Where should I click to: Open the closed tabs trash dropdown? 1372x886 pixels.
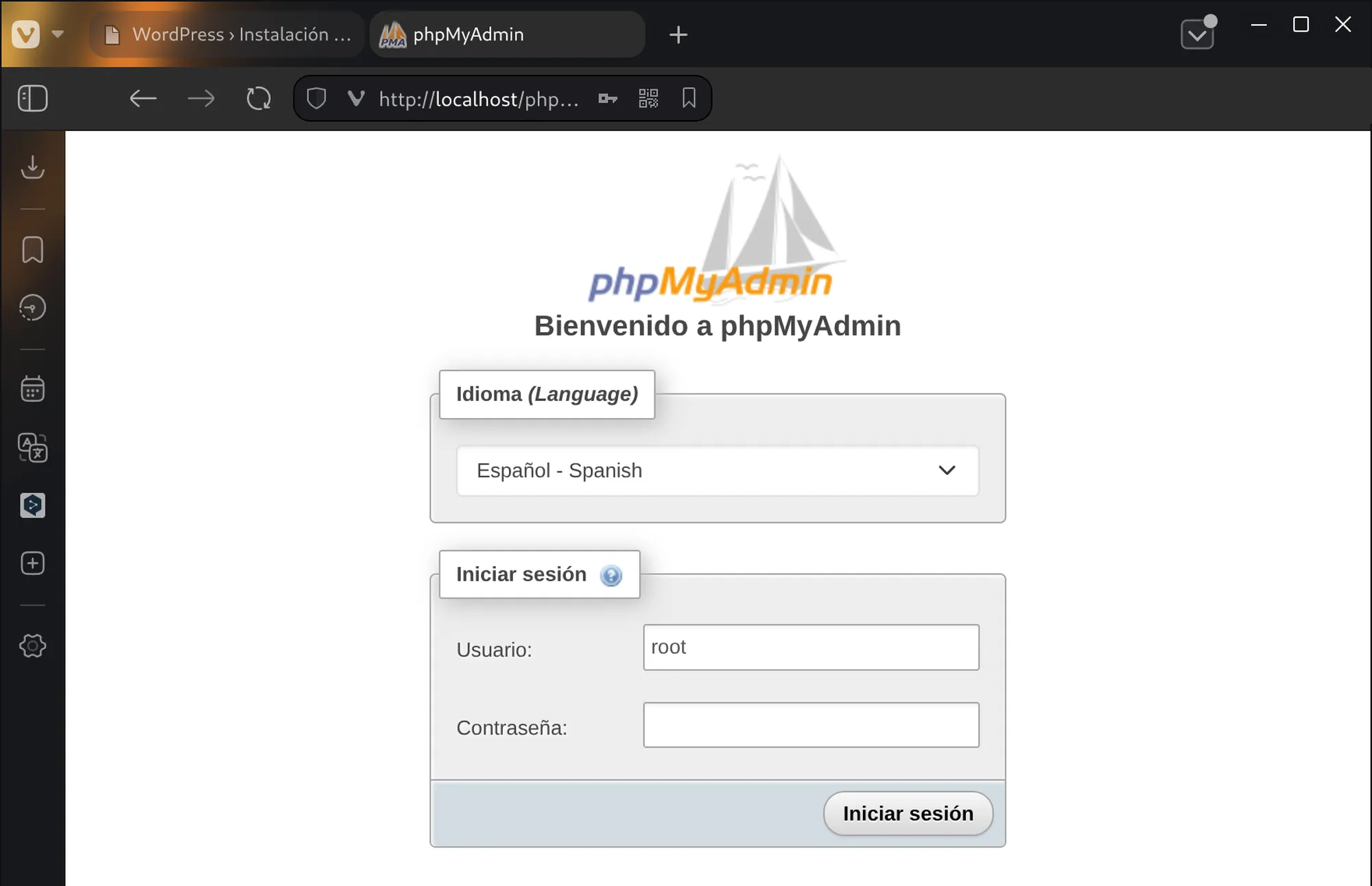click(x=1197, y=34)
